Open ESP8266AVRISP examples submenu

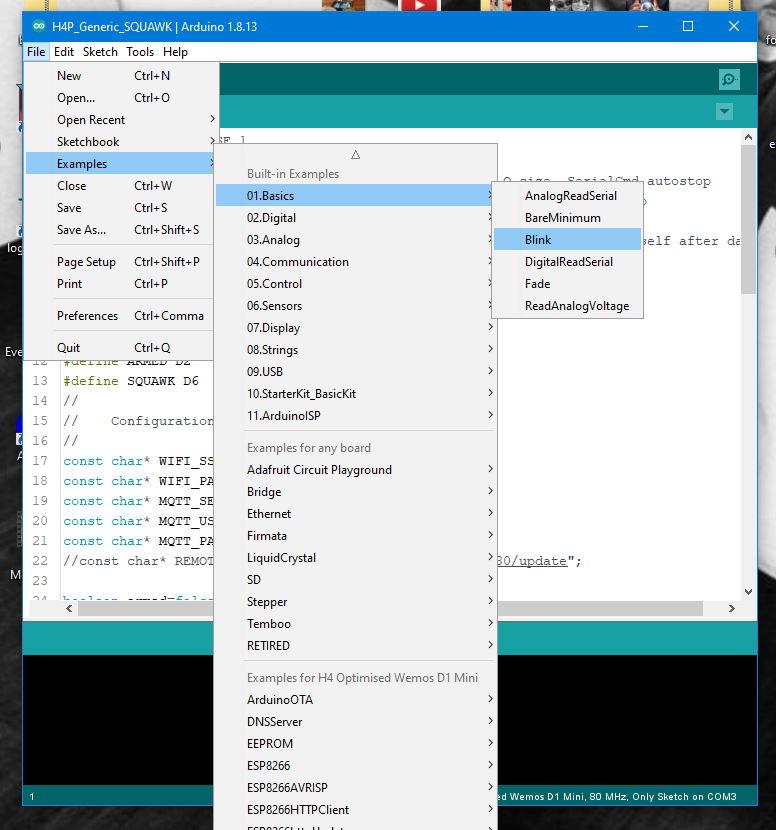356,788
